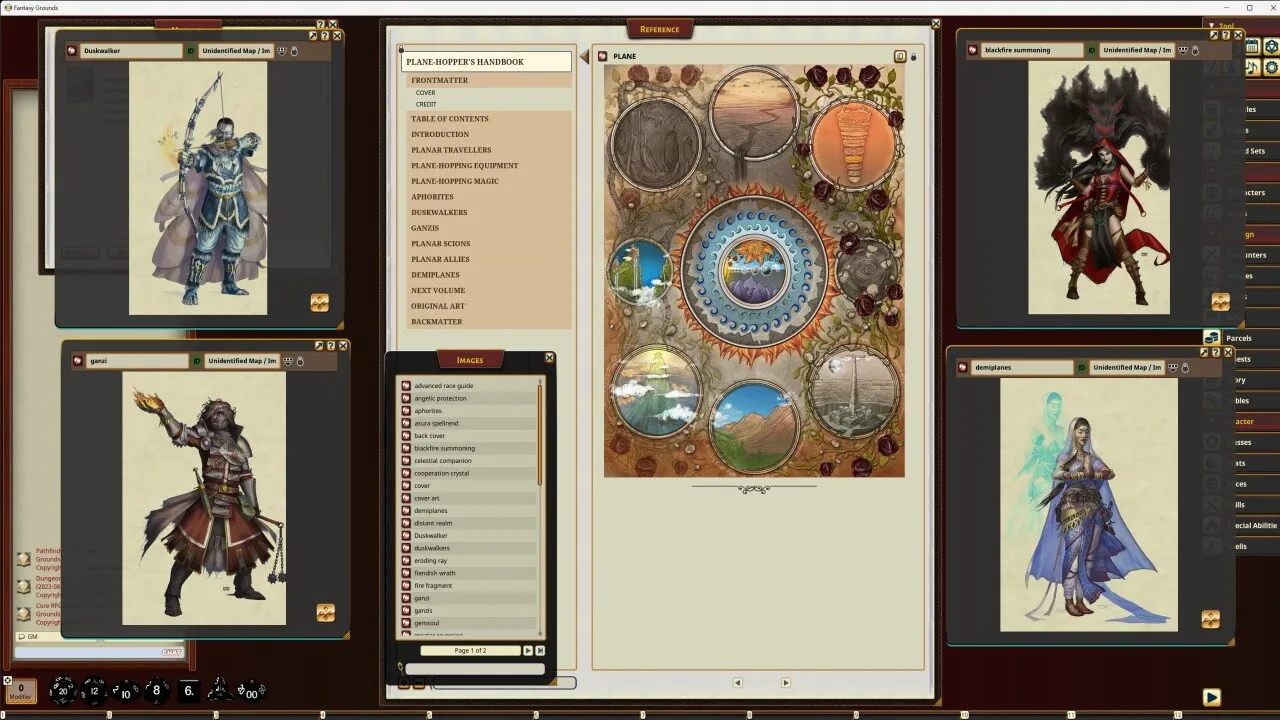The image size is (1280, 720).
Task: Open the calendar tool icon
Action: point(1253,45)
